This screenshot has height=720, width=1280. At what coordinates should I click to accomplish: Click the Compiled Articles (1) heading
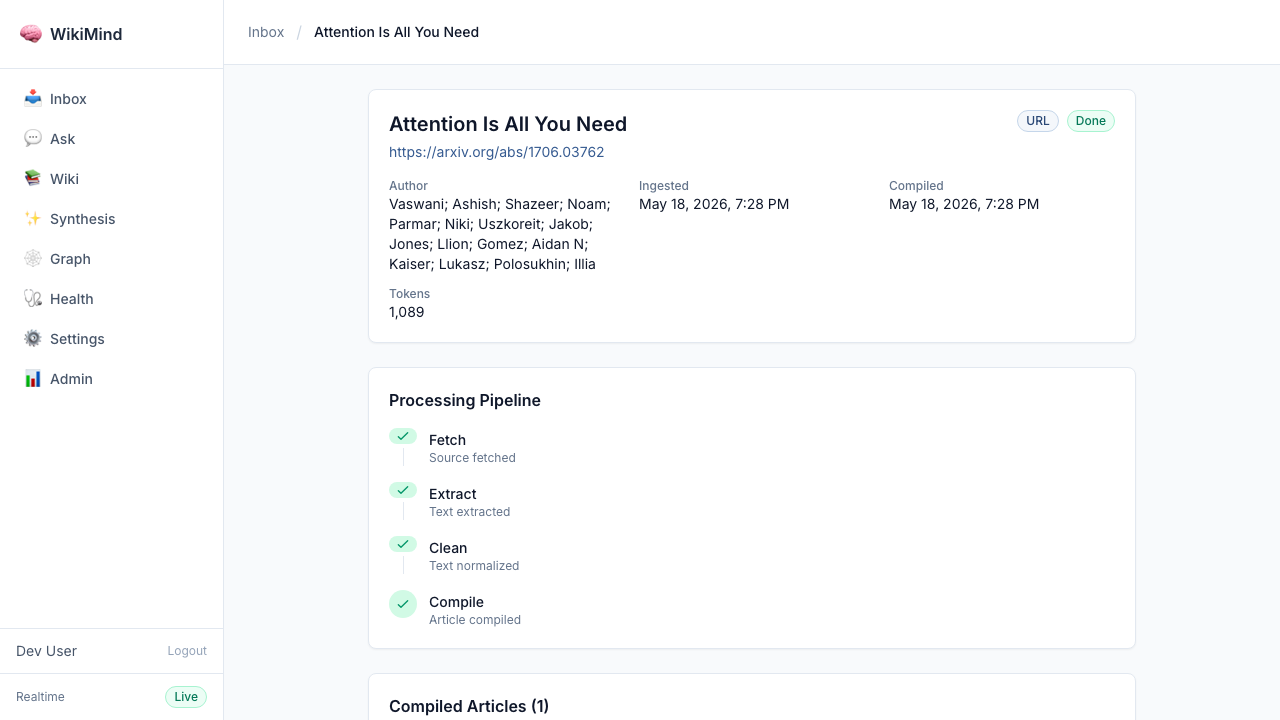(469, 706)
